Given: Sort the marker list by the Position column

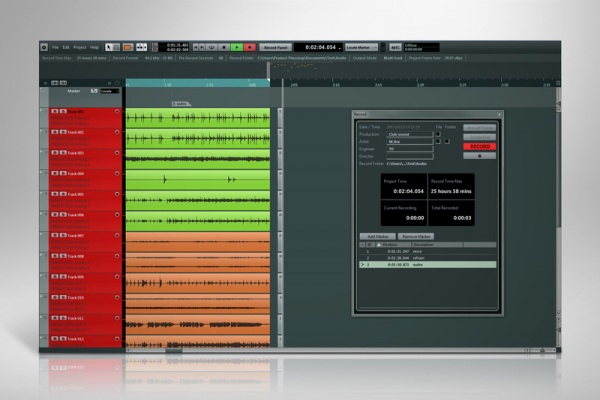Looking at the screenshot, I should point(393,245).
